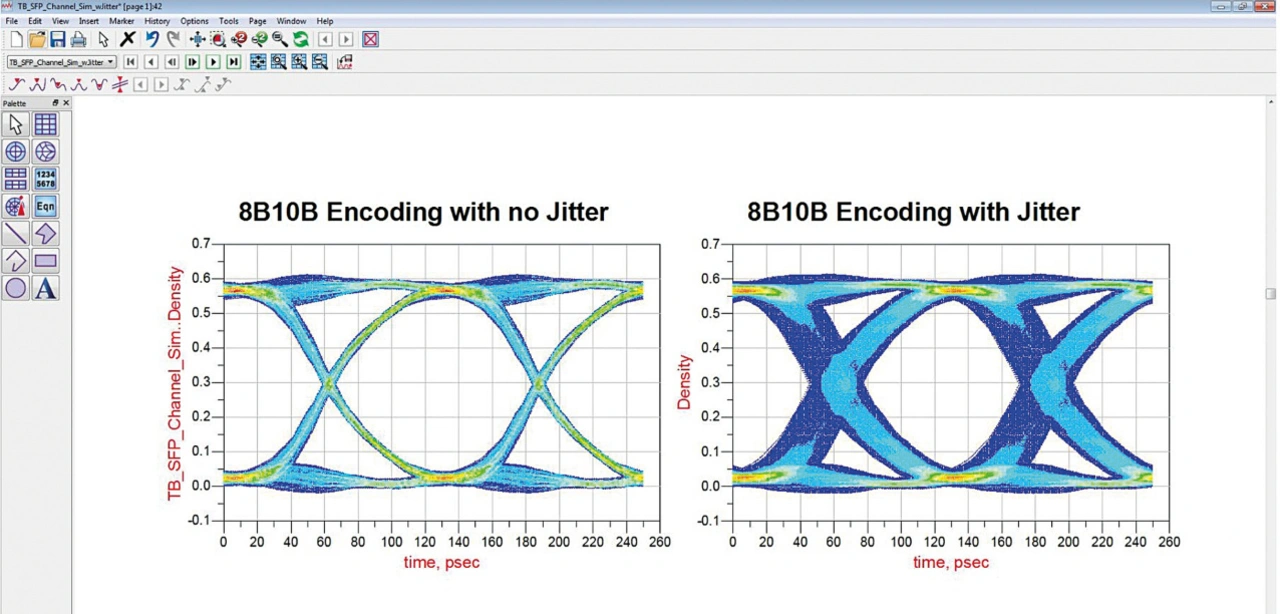Viewport: 1280px width, 614px height.
Task: Open the Marker menu
Action: 121,21
